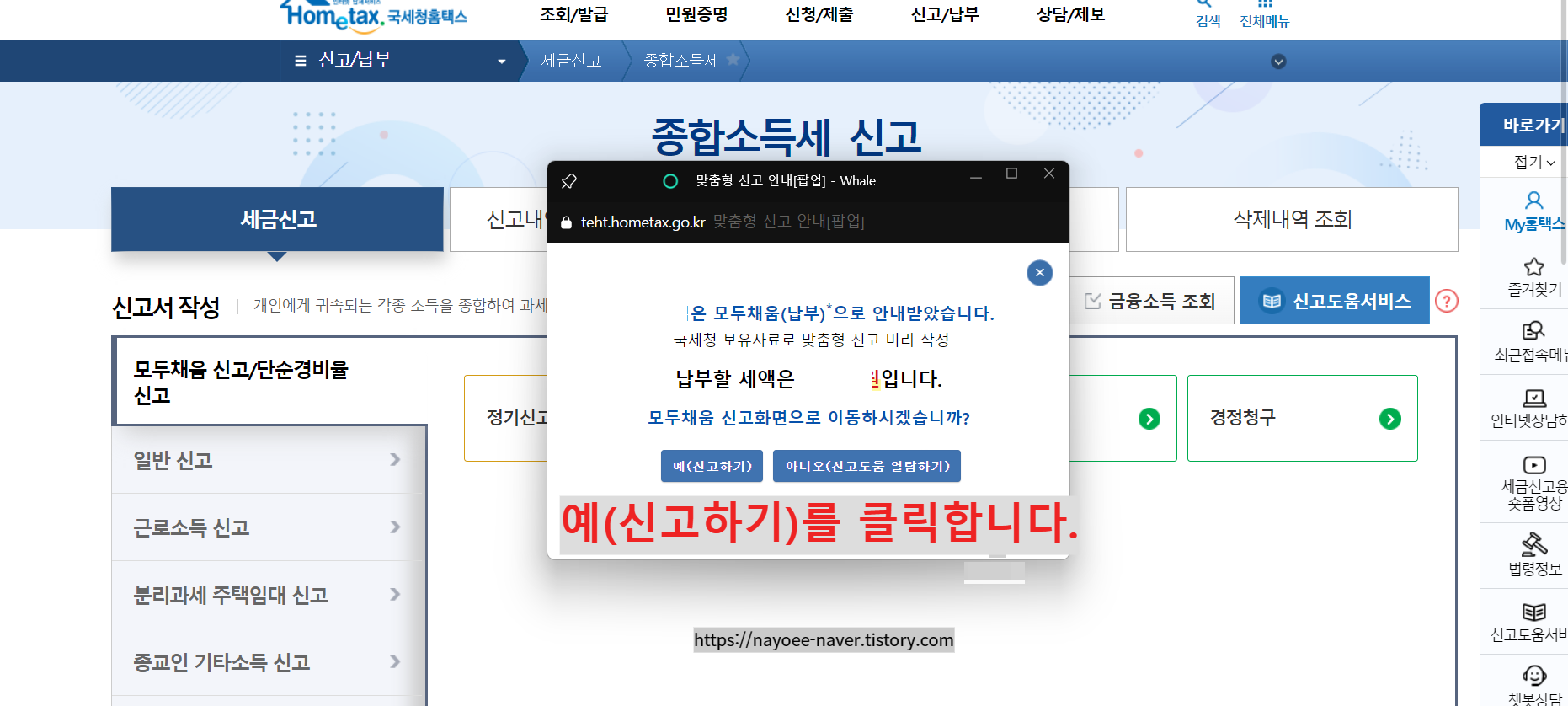1568x706 pixels.
Task: Select the 삭제내역 조회 tab
Action: (1292, 219)
